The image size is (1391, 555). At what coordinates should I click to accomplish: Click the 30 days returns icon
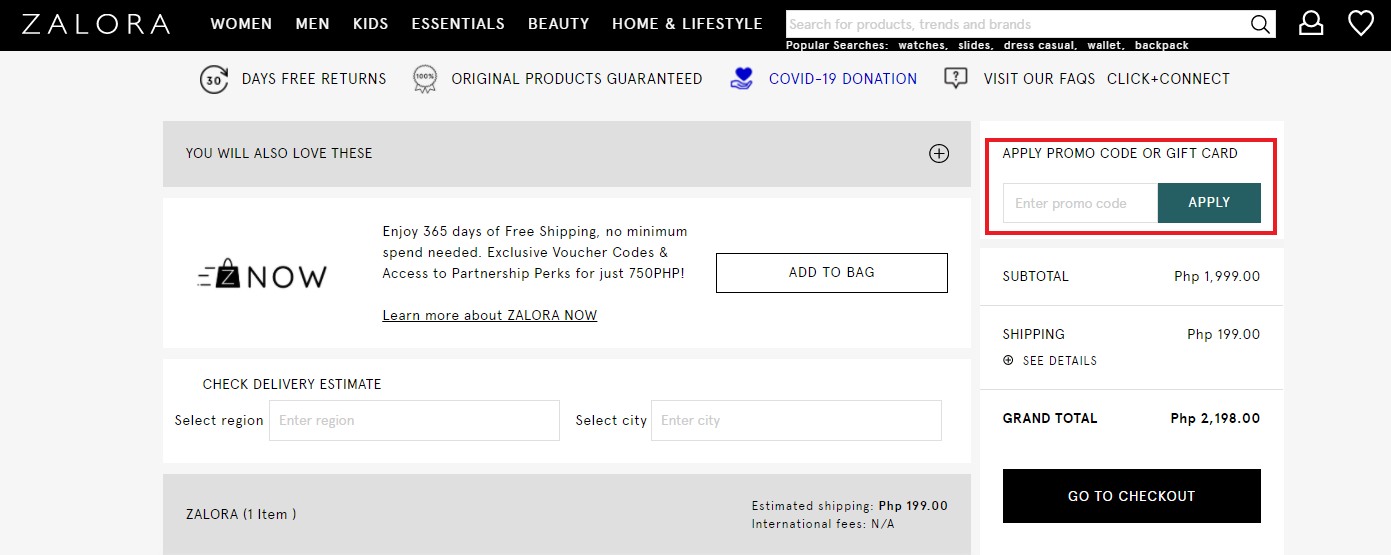coord(214,79)
